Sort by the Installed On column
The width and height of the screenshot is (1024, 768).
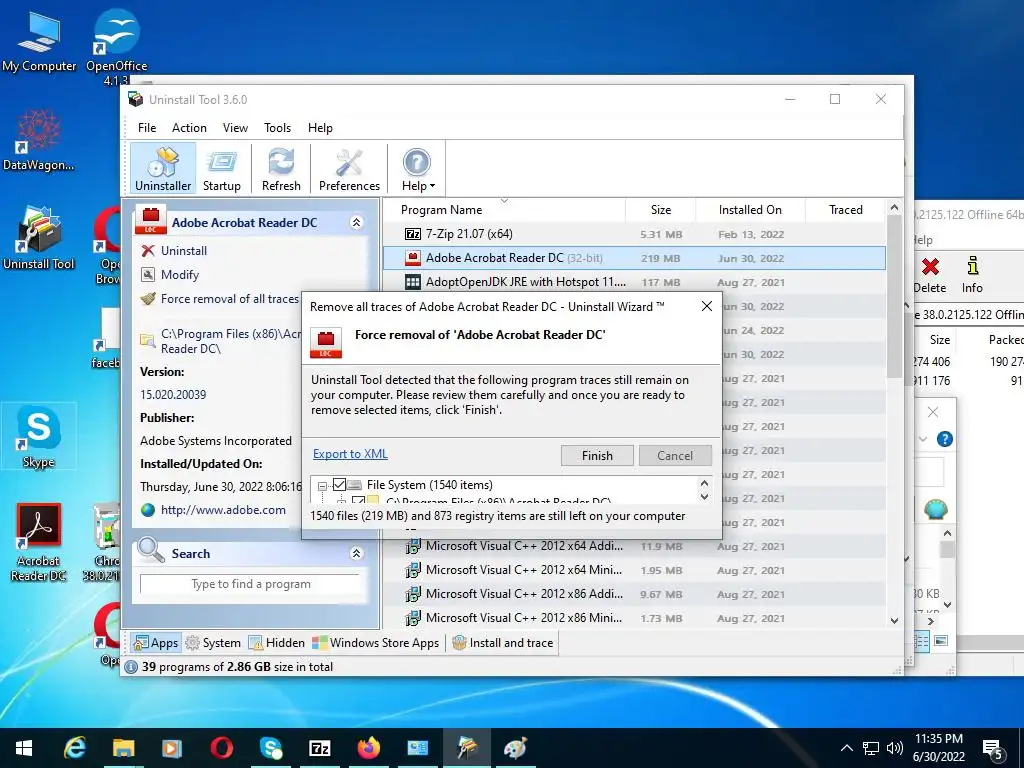750,210
